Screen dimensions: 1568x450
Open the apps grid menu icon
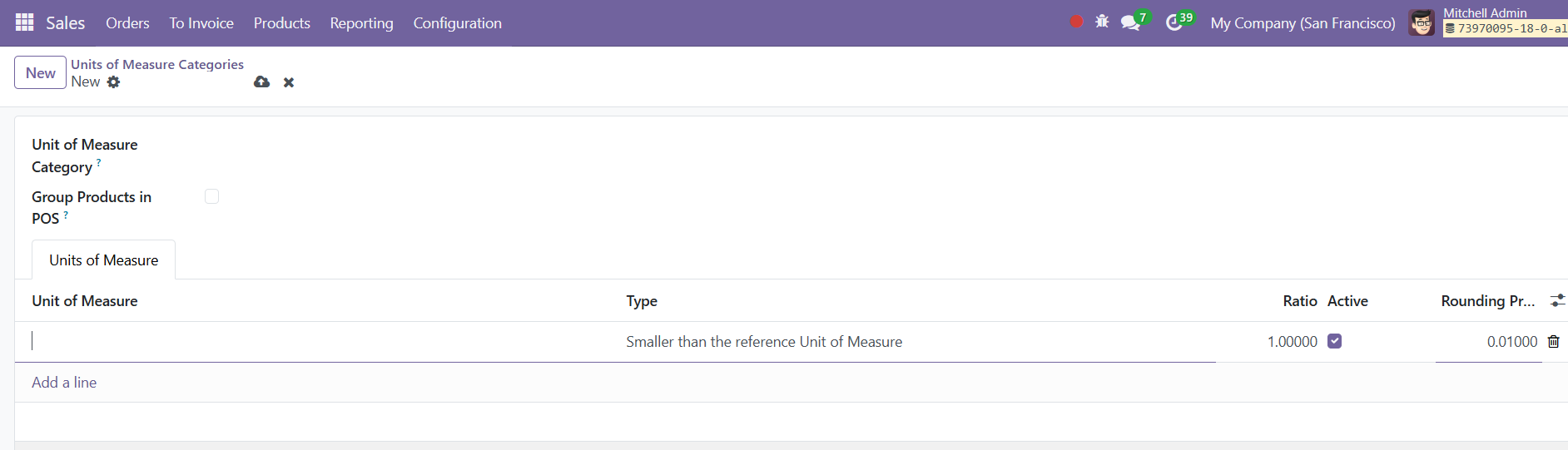click(x=25, y=22)
